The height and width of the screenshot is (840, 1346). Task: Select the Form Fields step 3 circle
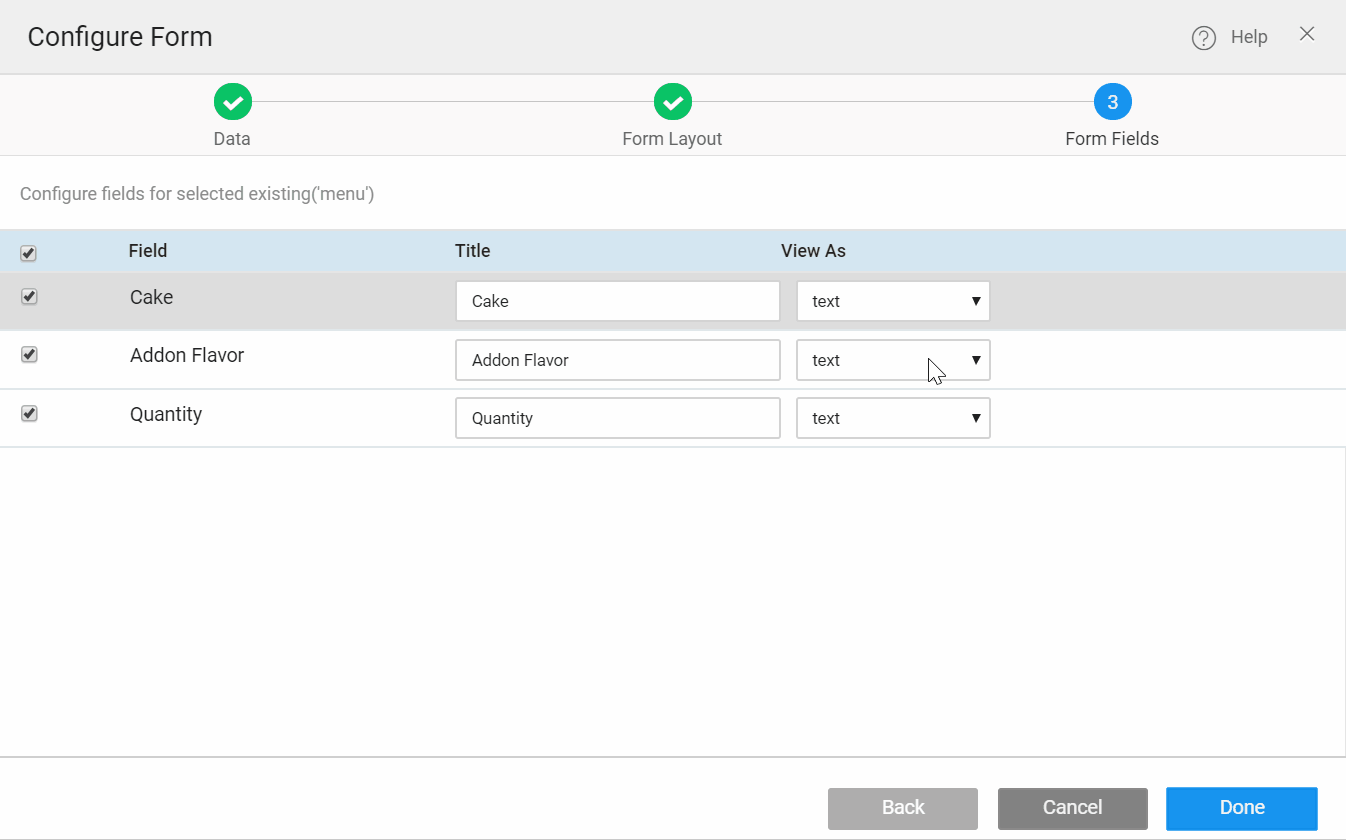[1112, 101]
